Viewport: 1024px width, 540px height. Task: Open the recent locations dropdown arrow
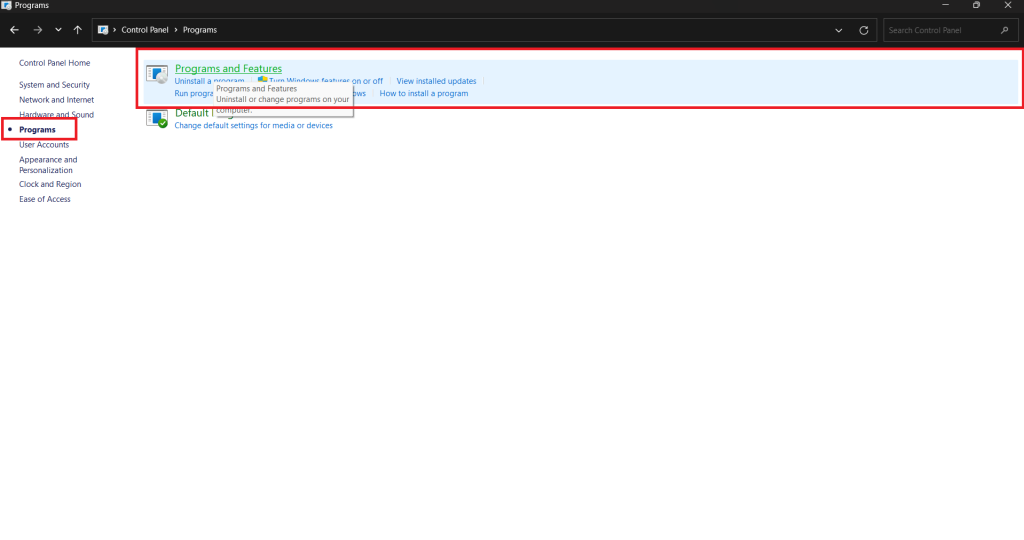click(58, 30)
